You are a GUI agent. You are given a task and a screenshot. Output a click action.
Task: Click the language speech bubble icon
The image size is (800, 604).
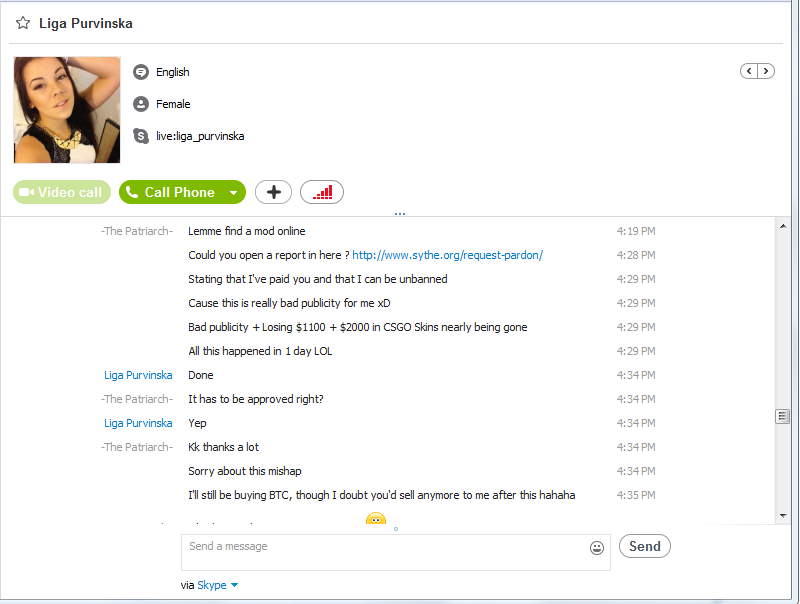[141, 72]
